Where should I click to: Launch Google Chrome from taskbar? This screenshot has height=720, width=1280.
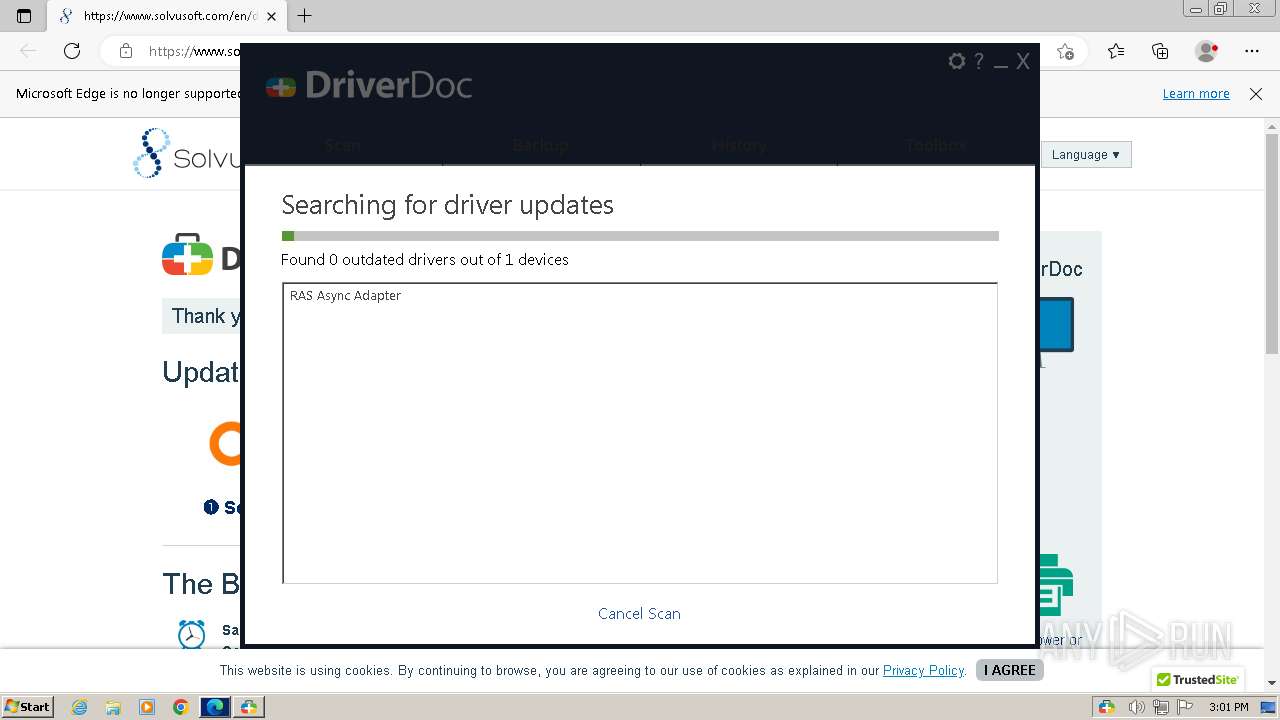[181, 707]
